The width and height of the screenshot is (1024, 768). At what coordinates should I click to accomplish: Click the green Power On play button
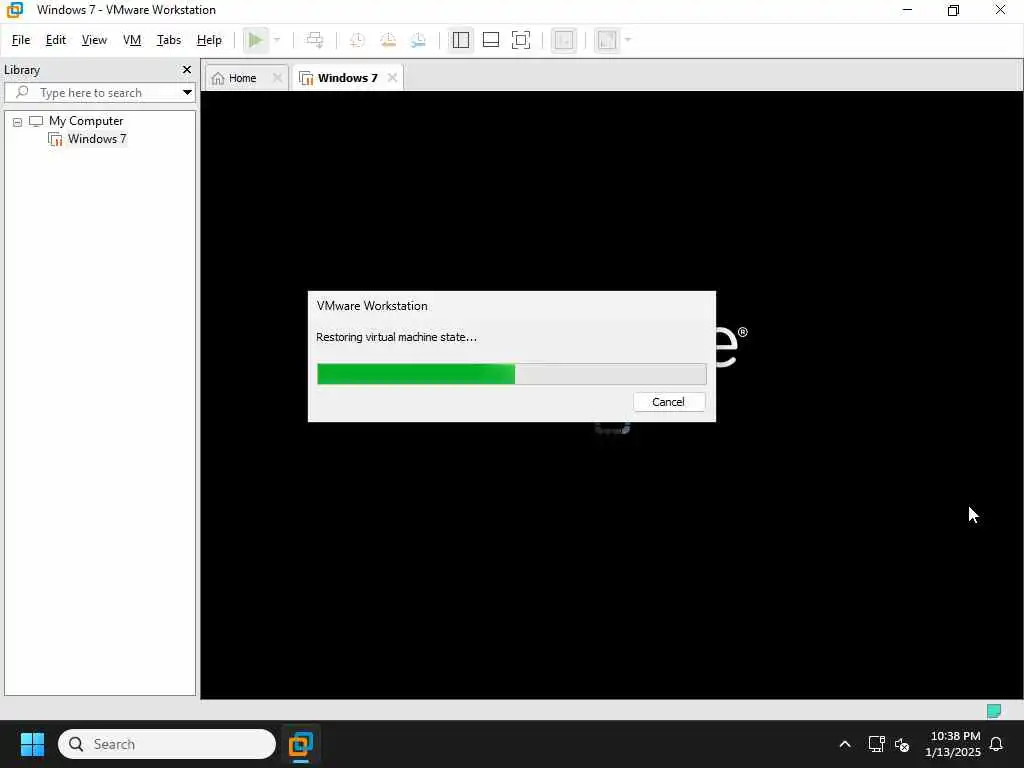(x=255, y=40)
